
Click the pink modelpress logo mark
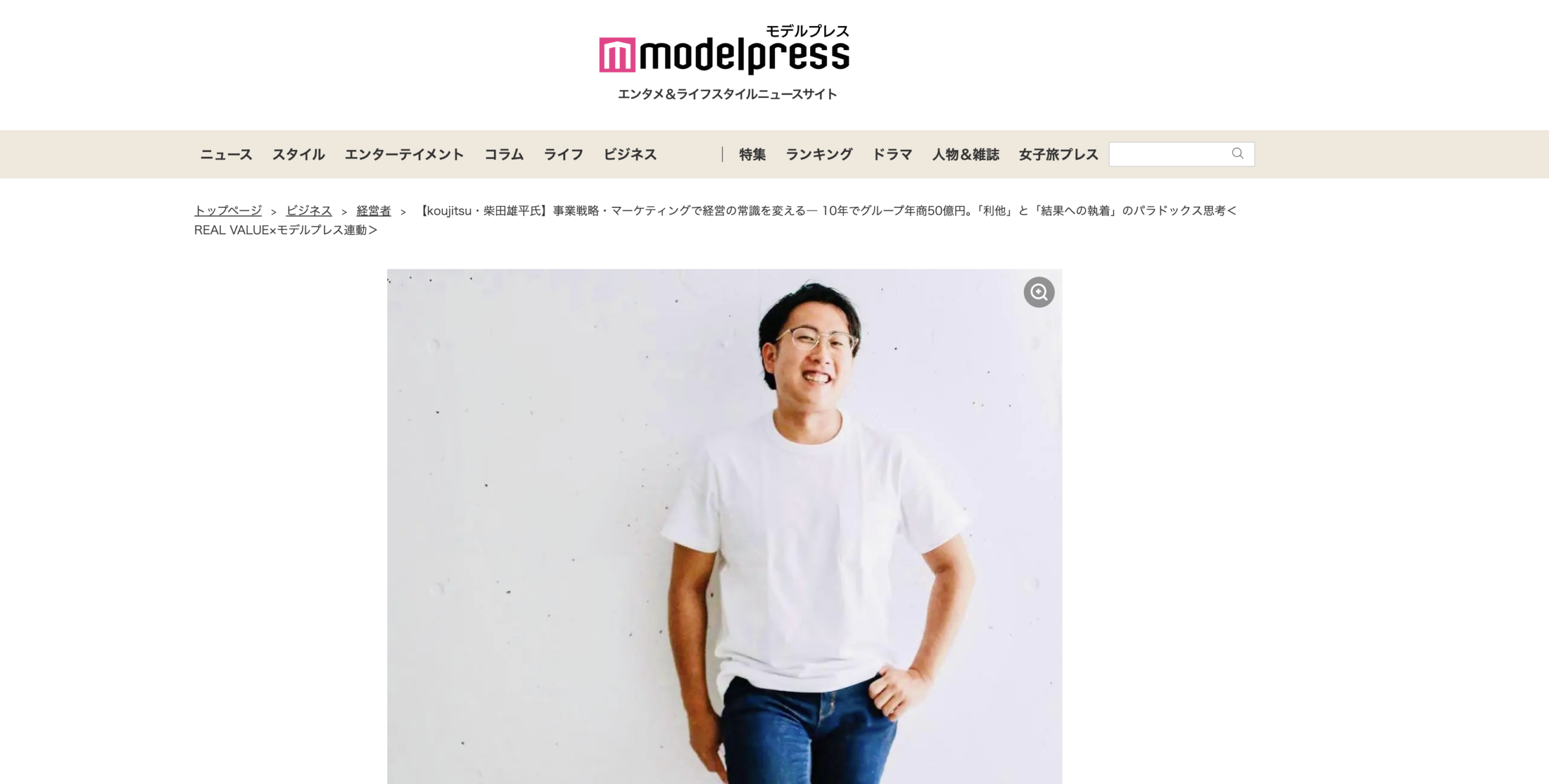point(617,55)
